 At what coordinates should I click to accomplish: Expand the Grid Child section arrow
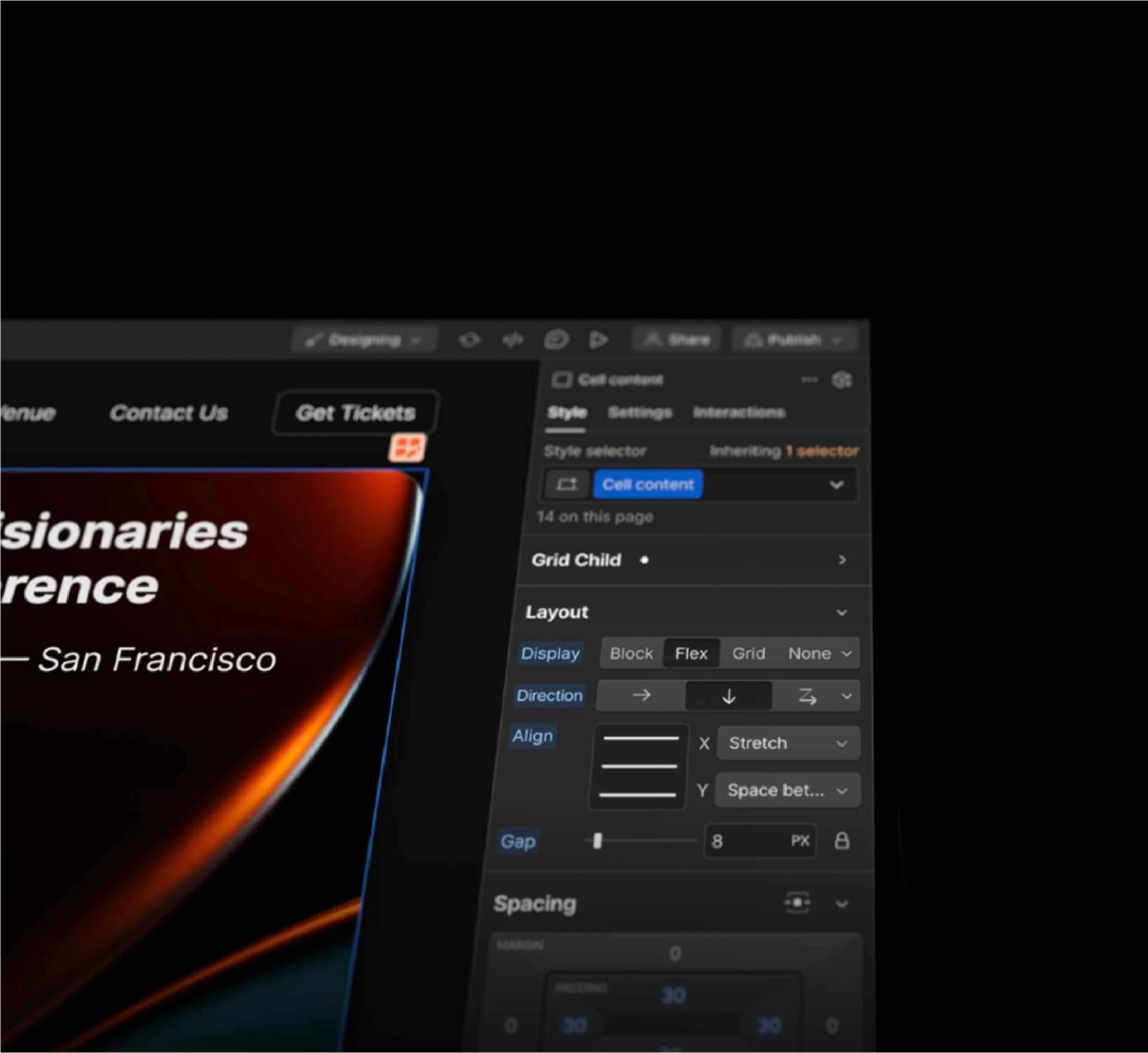tap(842, 560)
